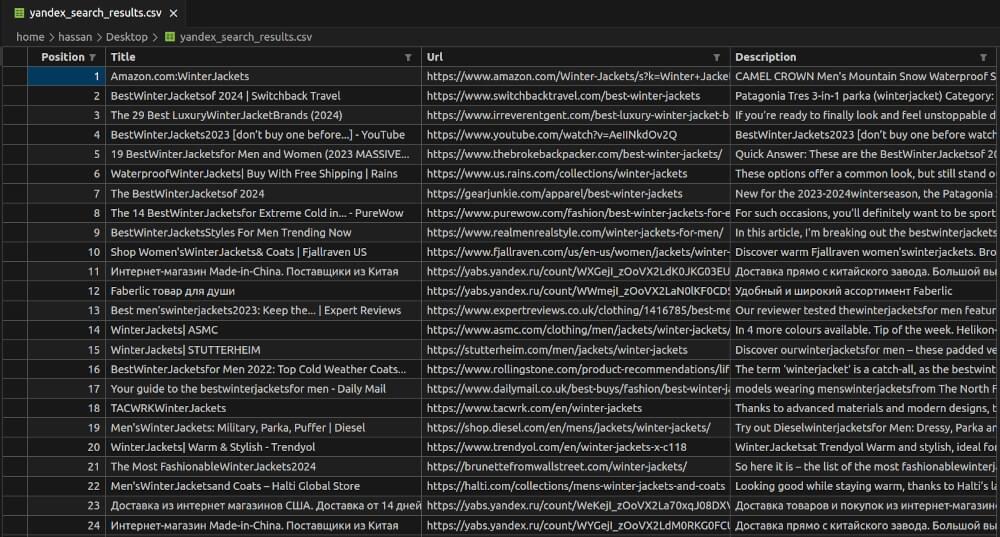1000x537 pixels.
Task: Select the tacwrk.com URL cell
Action: [x=575, y=408]
